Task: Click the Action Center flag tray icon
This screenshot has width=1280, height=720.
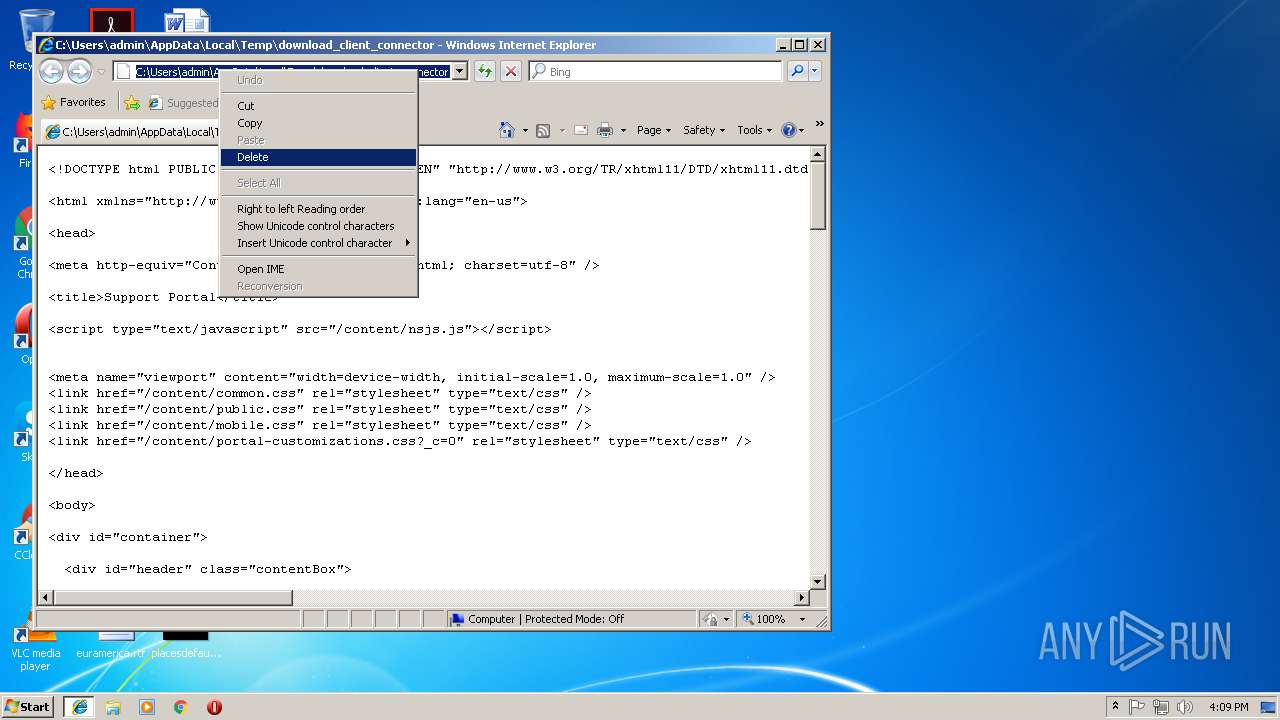Action: (1137, 706)
